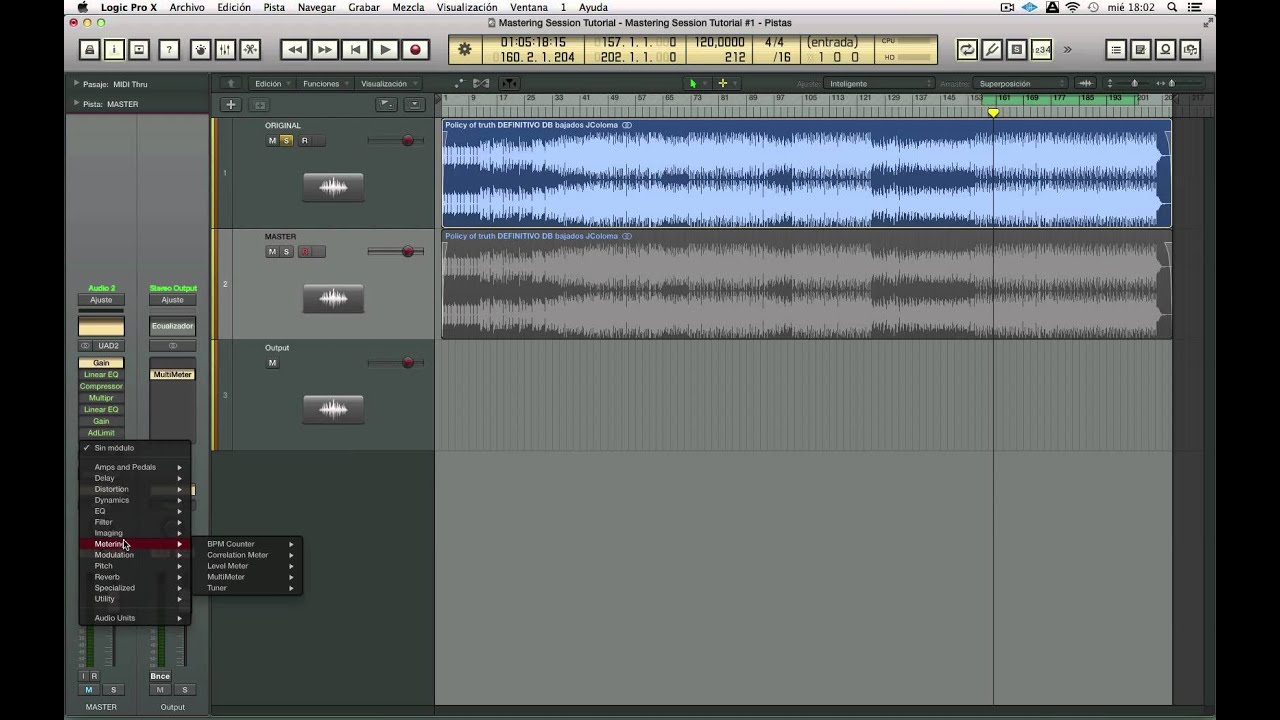
Task: Click the Bnce bounce button
Action: click(160, 676)
